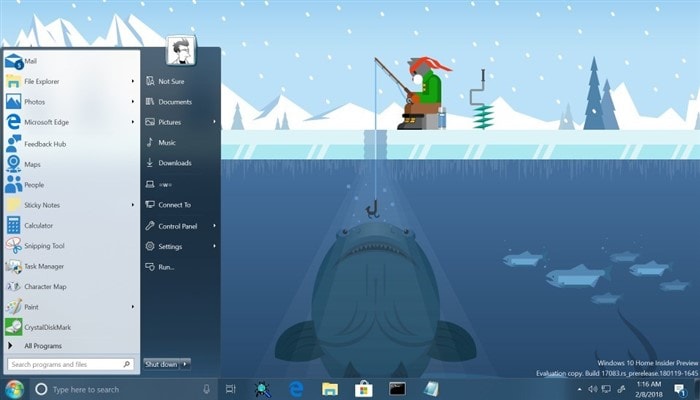700x400 pixels.
Task: Expand the File Explorer jump list arrow
Action: [133, 81]
